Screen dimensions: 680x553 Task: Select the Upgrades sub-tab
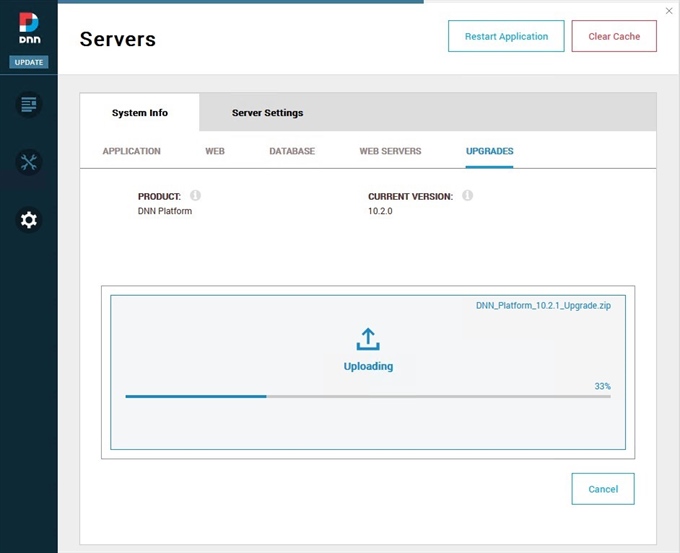click(x=489, y=151)
